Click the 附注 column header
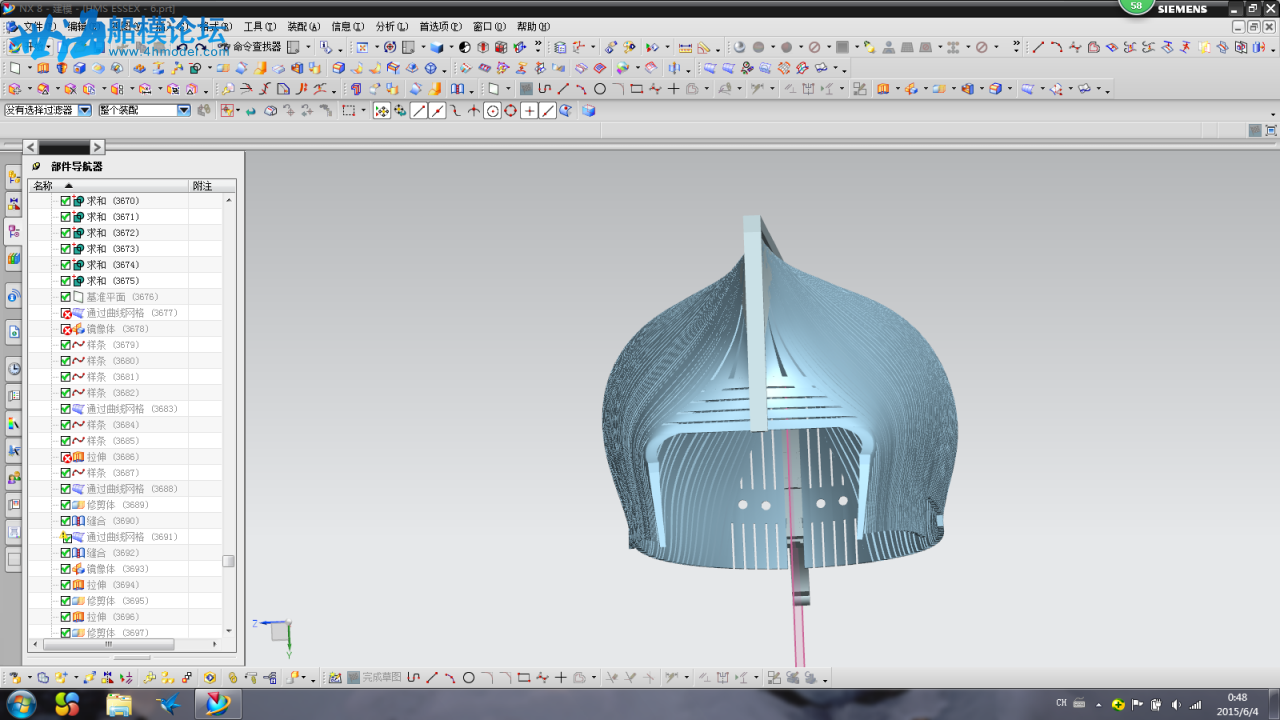 (212, 186)
